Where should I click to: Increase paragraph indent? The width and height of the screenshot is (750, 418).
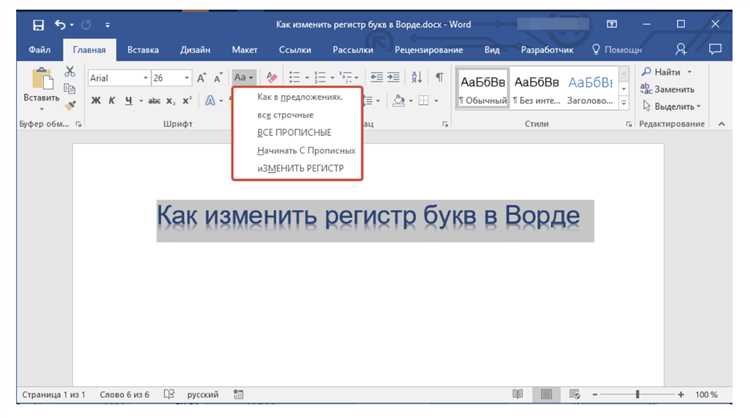393,77
